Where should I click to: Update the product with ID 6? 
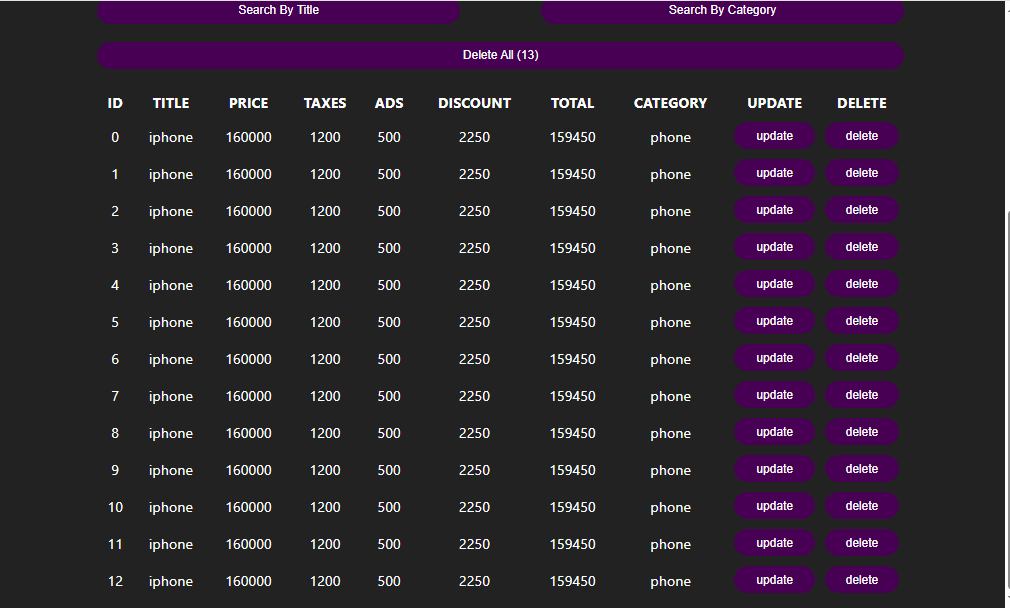(774, 358)
